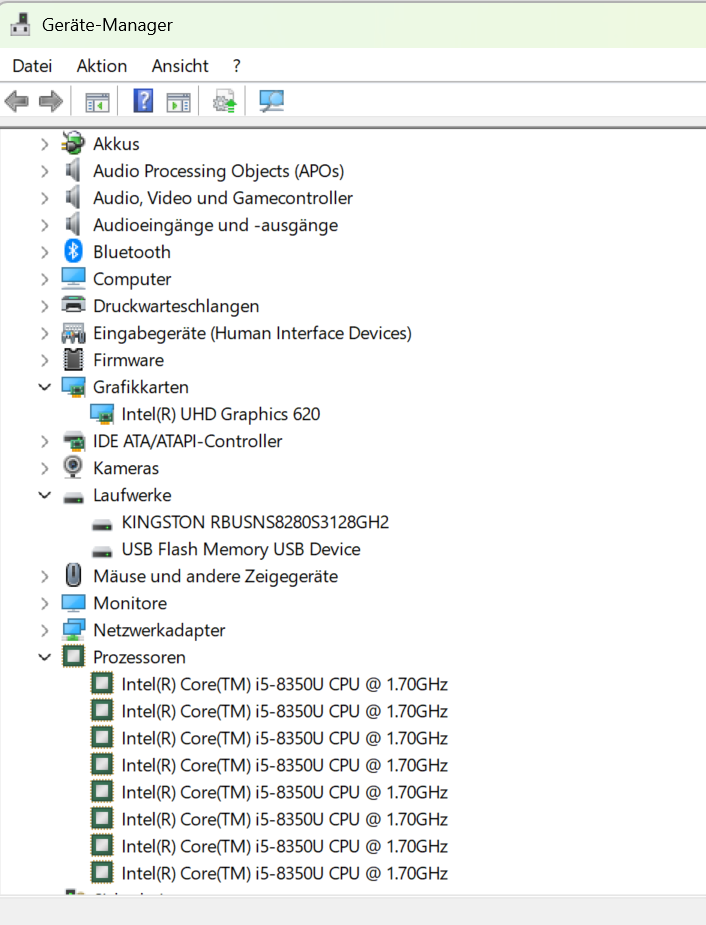Click the Mäuse und andere Zeigegeräte icon
This screenshot has height=925, width=706.
[x=73, y=575]
